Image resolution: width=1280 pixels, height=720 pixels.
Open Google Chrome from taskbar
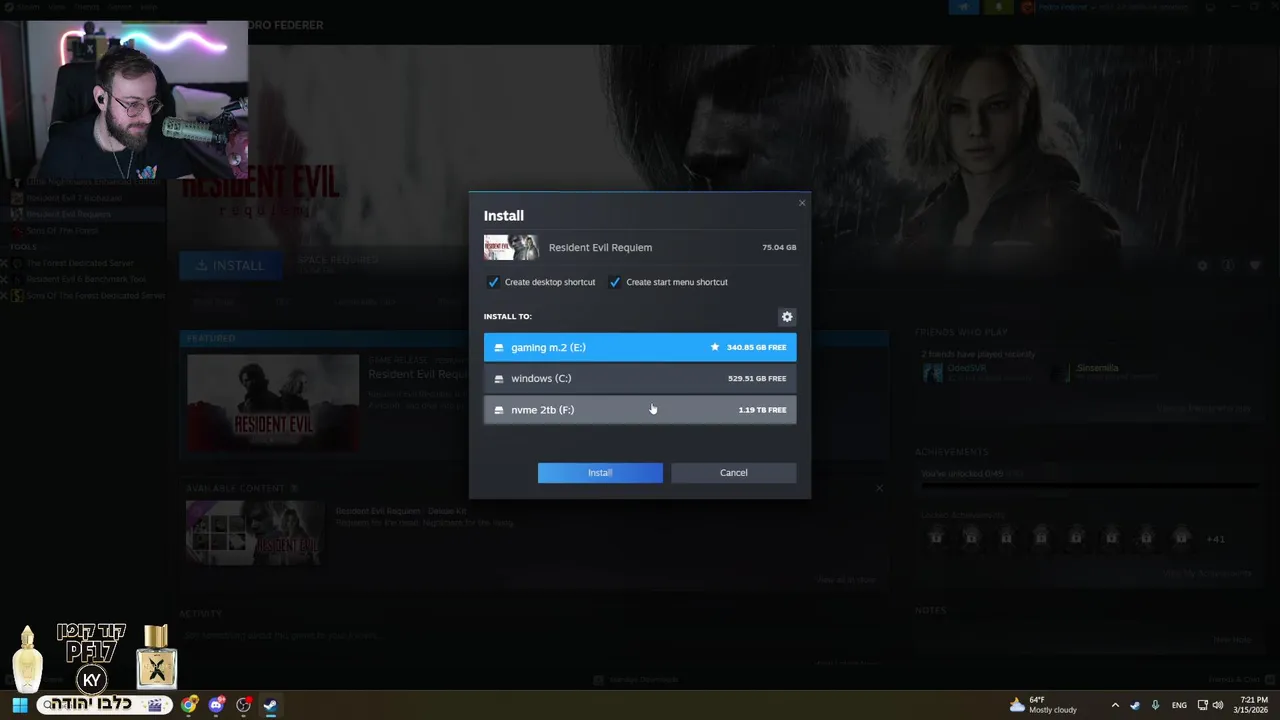[x=189, y=705]
